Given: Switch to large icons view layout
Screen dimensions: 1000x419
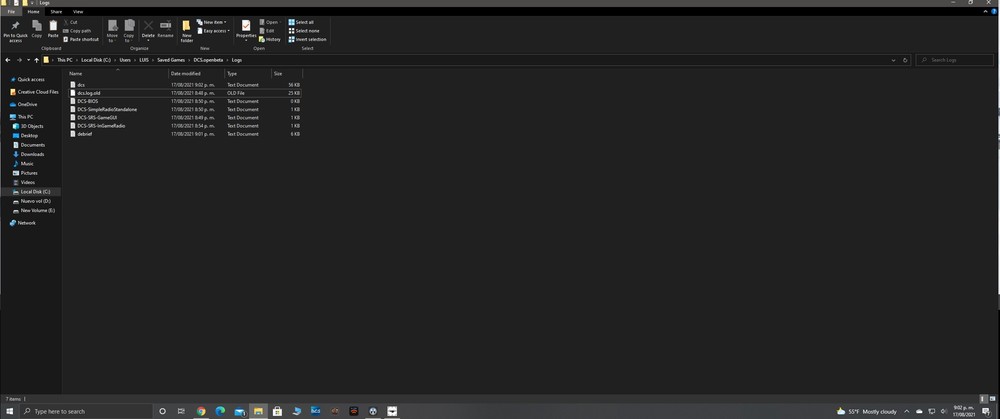Looking at the screenshot, I should pyautogui.click(x=992, y=399).
